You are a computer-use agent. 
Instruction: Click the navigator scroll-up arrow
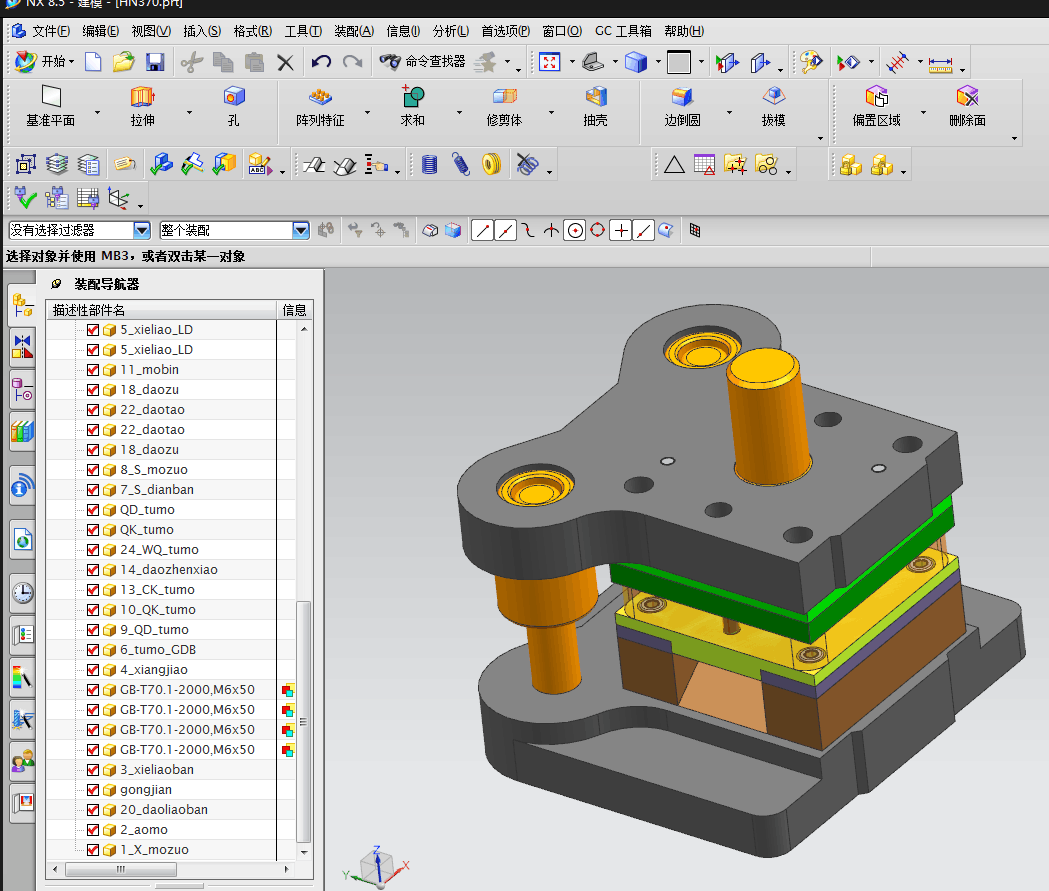click(304, 329)
